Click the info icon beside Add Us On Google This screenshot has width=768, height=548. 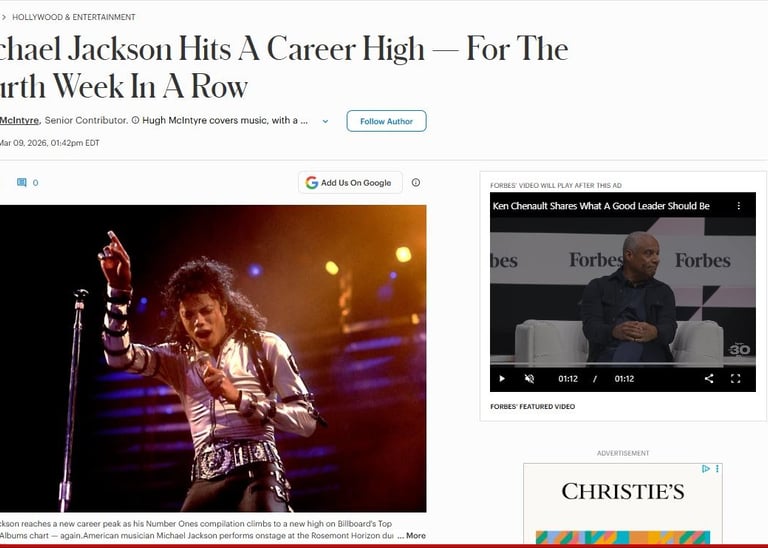click(x=416, y=182)
